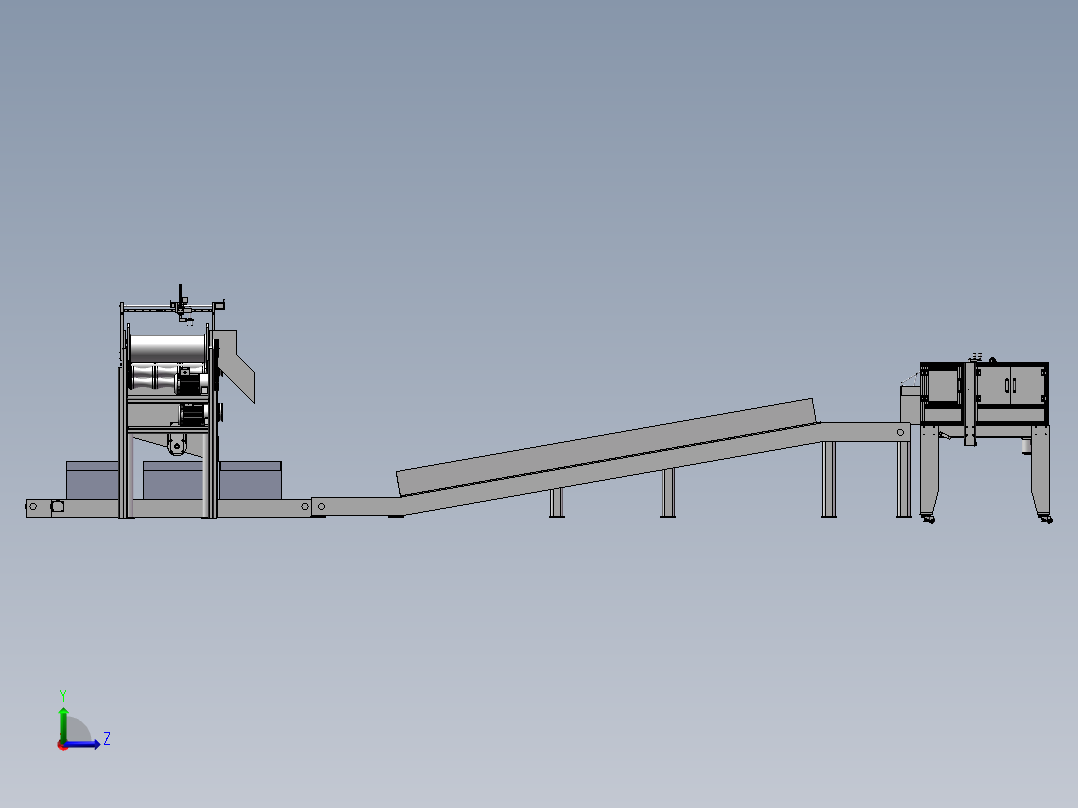Image resolution: width=1078 pixels, height=808 pixels.
Task: Select the leftmost purple-gray collection bin
Action: (x=92, y=480)
